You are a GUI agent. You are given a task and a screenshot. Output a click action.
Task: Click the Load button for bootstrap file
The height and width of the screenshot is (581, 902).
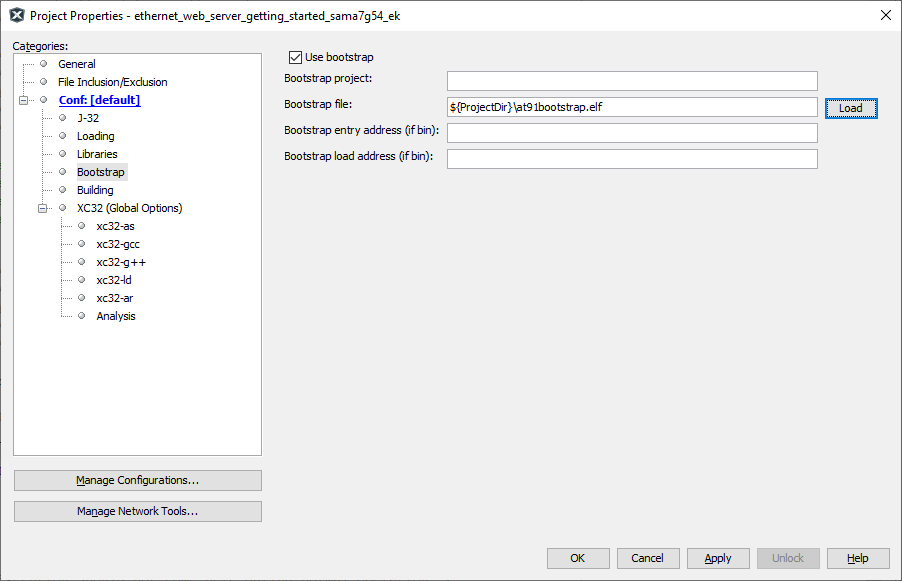(851, 108)
